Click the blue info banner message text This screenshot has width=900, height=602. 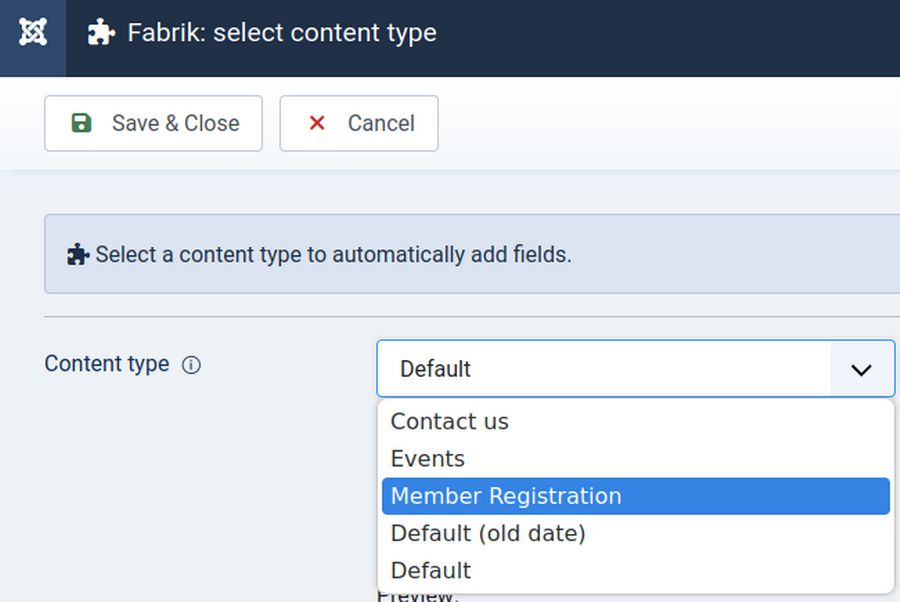click(x=333, y=254)
